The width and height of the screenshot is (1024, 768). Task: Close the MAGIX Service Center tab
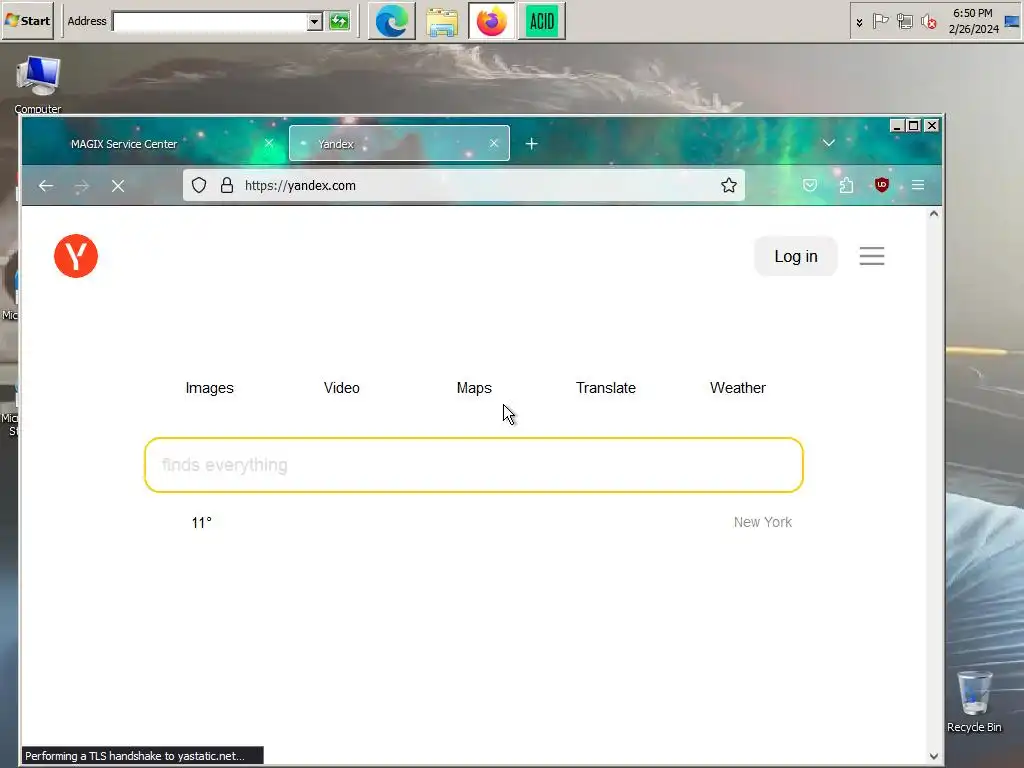tap(269, 143)
